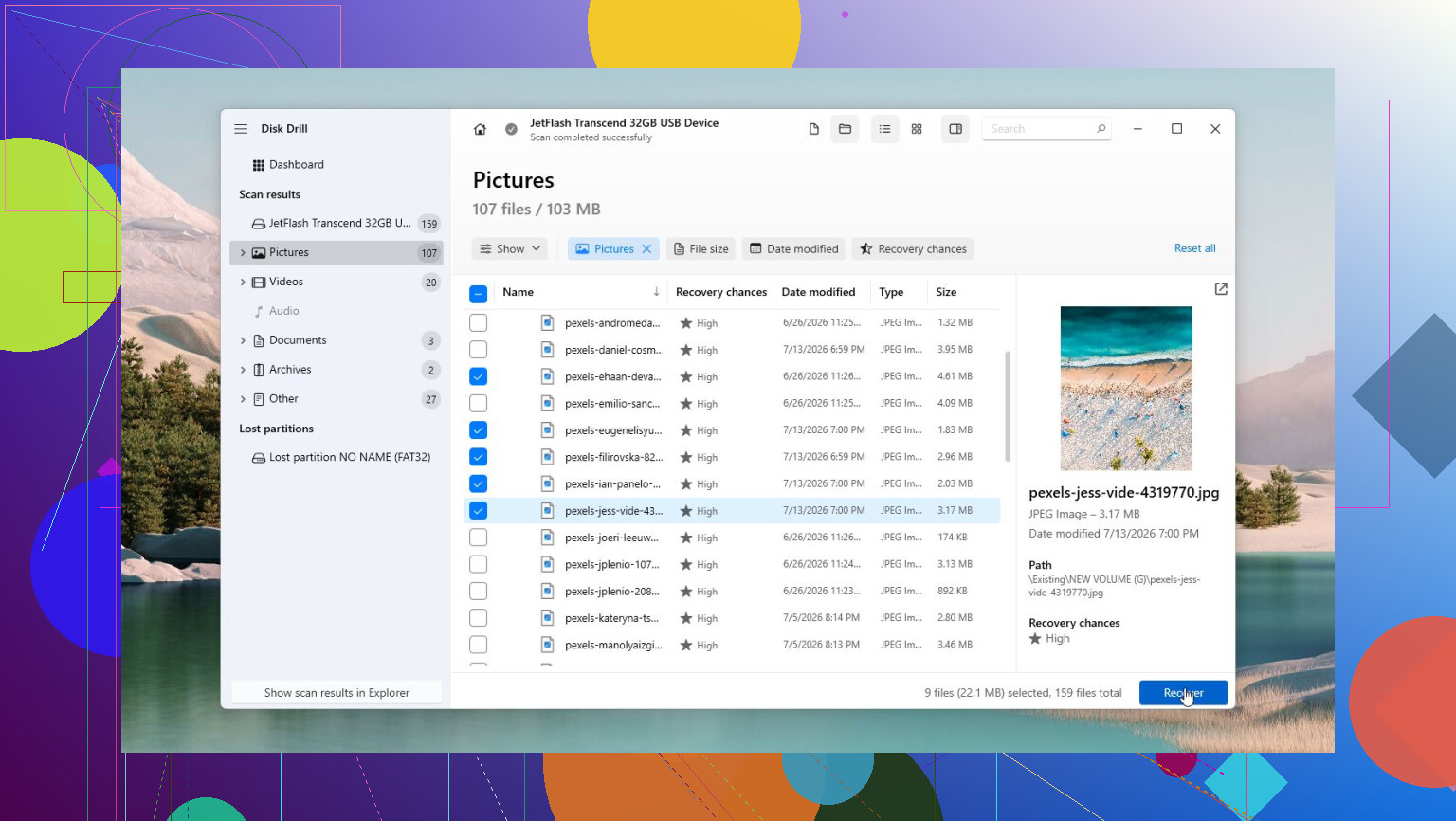Sort by the Type column header
This screenshot has height=821, width=1456.
[891, 292]
